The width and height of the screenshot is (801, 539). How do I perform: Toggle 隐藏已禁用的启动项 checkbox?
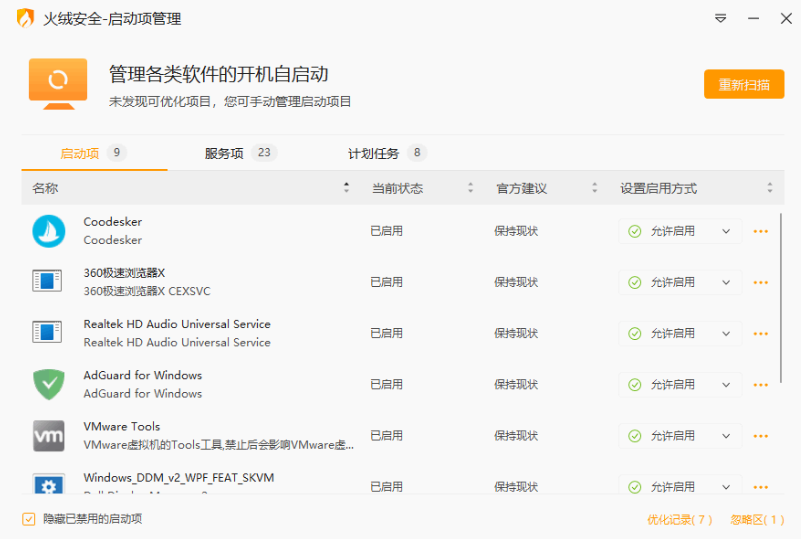(29, 519)
